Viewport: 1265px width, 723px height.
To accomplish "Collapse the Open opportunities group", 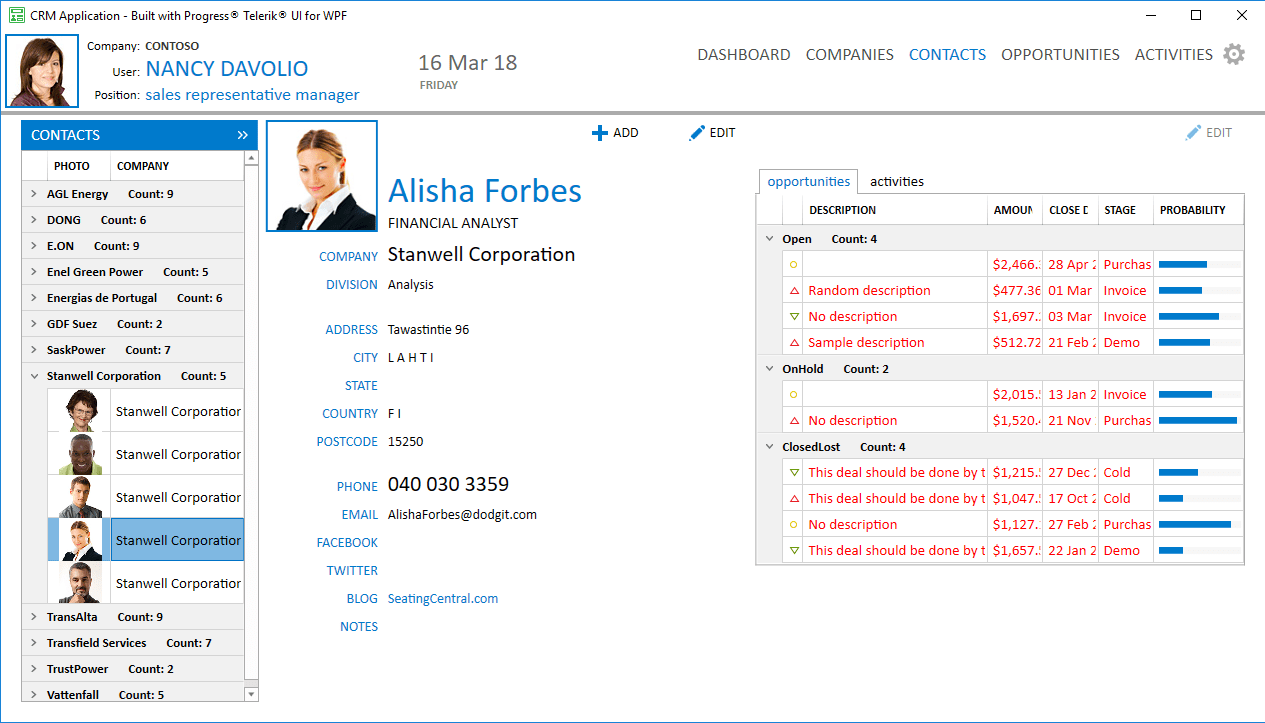I will click(769, 239).
